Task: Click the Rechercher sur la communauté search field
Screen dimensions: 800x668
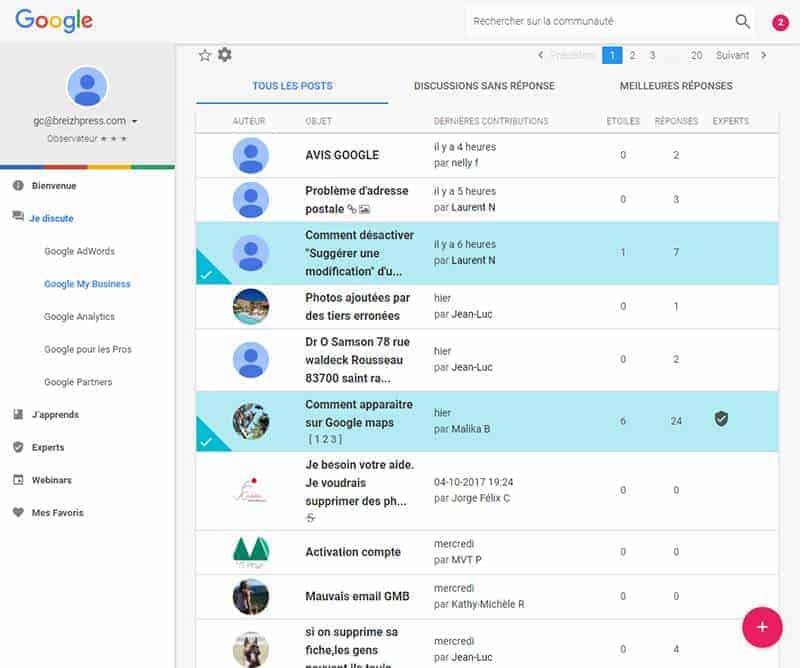Action: [597, 21]
